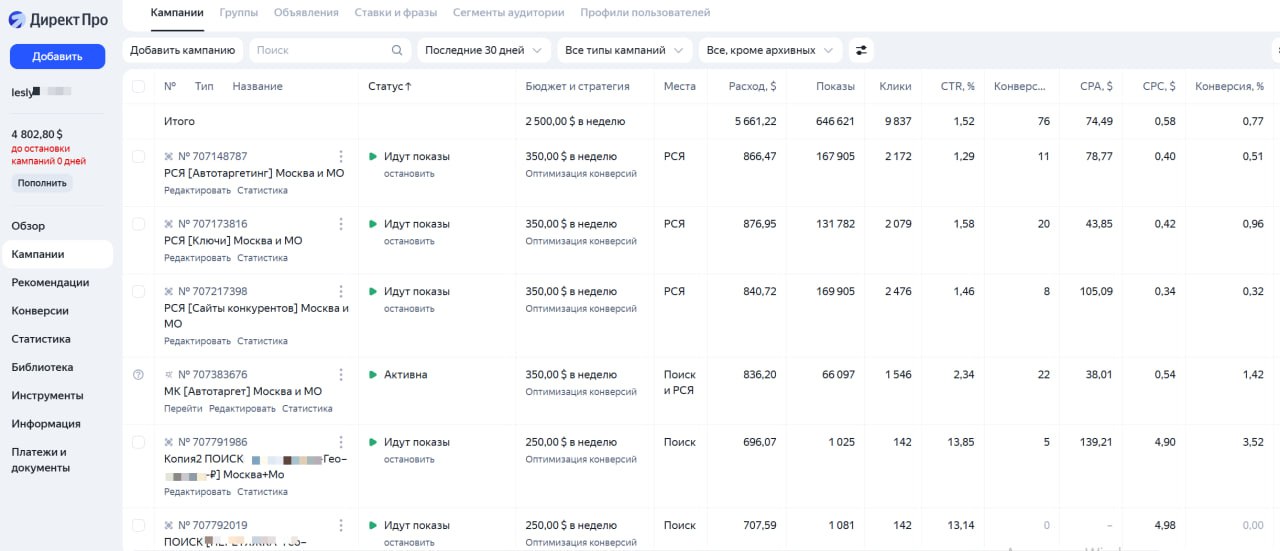
Task: Click Пополнить to top up balance
Action: click(x=42, y=183)
